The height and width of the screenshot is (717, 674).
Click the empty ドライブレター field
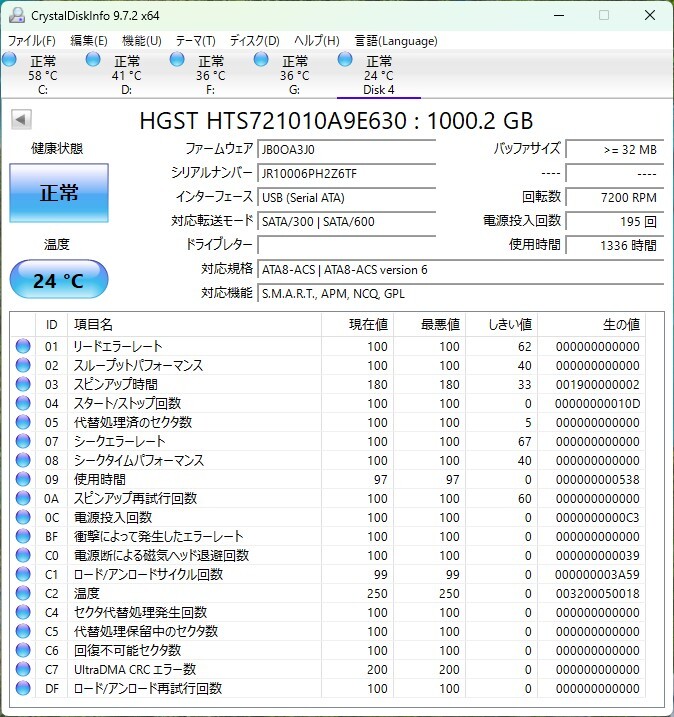(347, 245)
